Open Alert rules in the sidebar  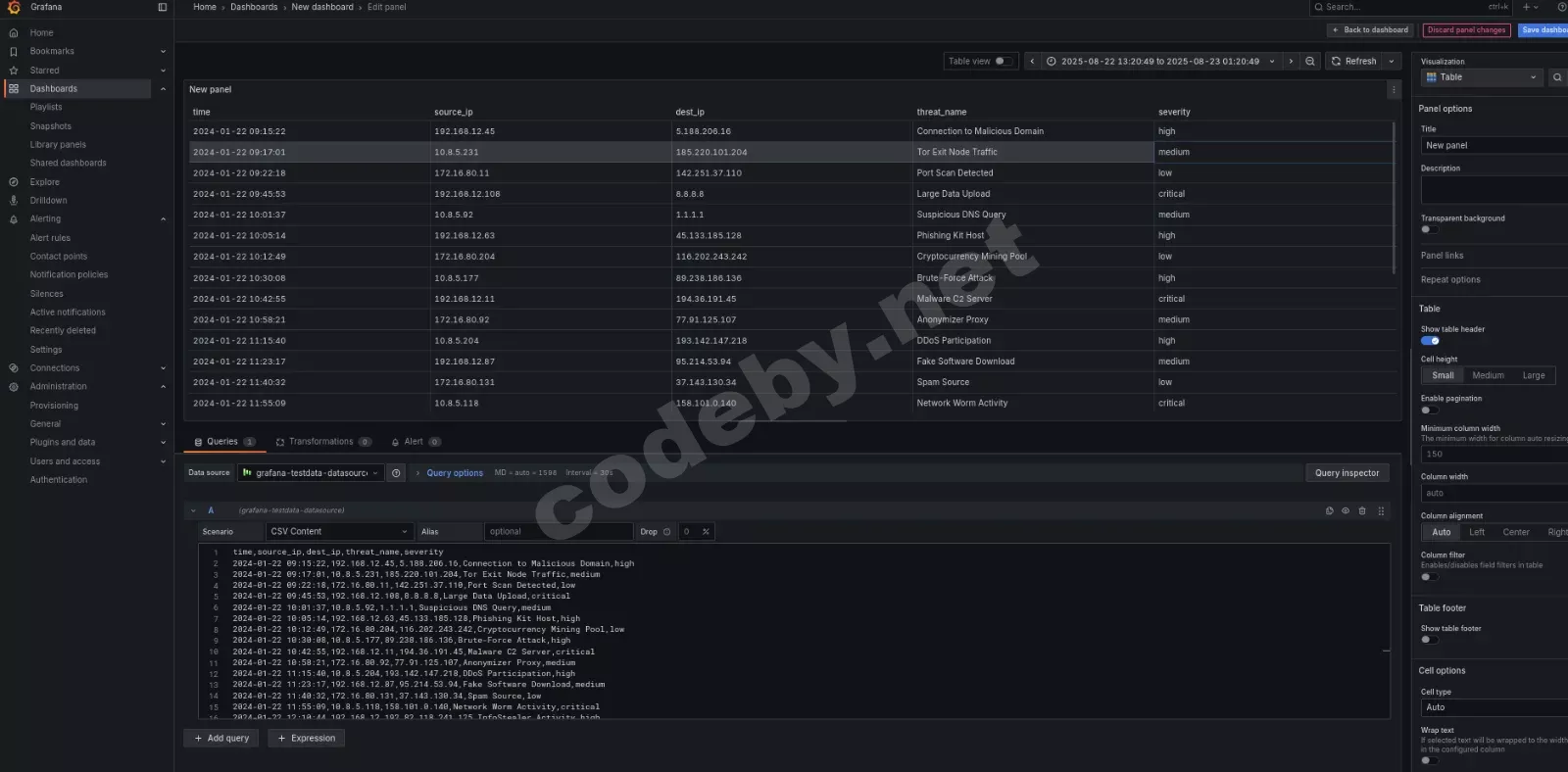(50, 238)
